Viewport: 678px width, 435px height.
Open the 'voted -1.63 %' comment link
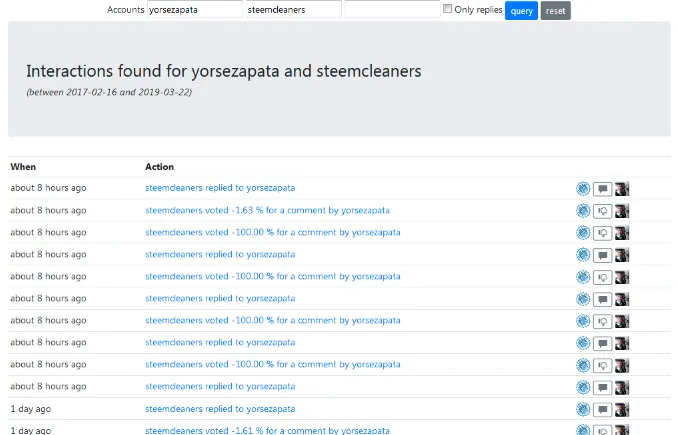click(x=267, y=210)
